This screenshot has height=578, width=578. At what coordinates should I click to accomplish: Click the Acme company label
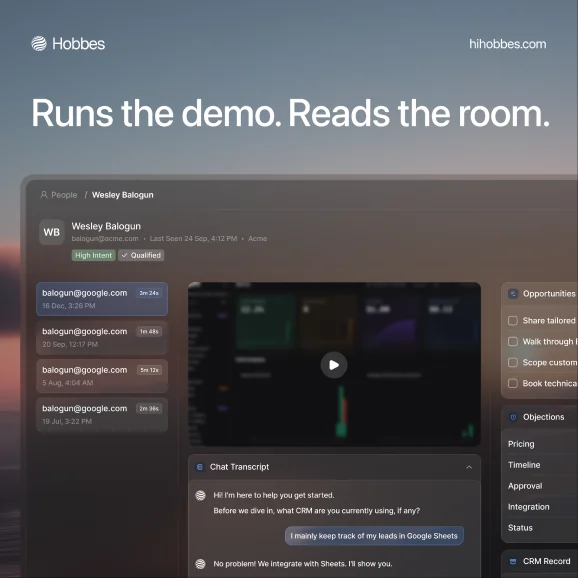click(257, 238)
